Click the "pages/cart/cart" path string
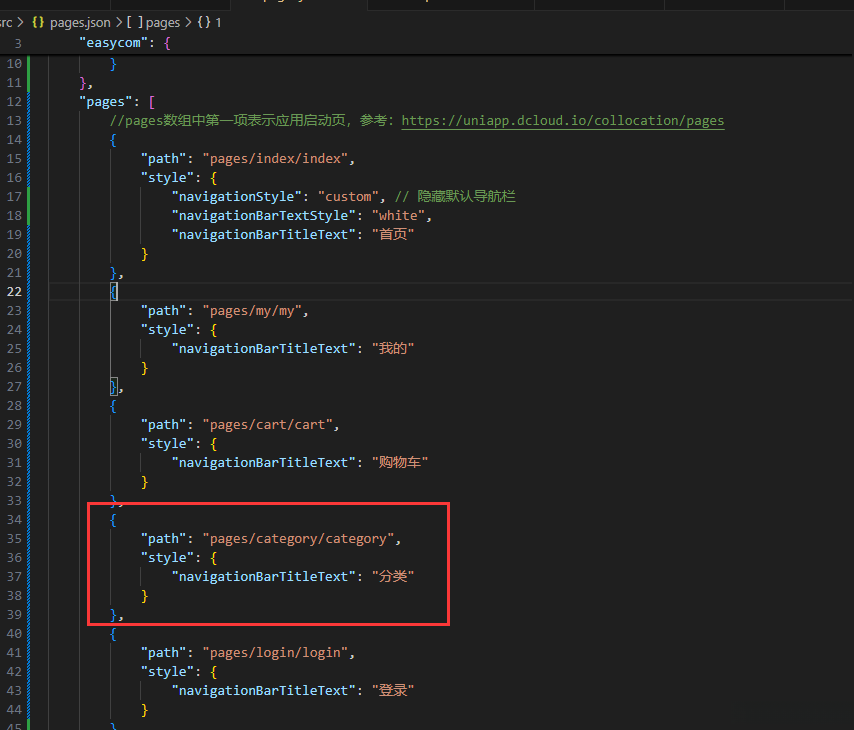This screenshot has width=854, height=730. point(267,424)
